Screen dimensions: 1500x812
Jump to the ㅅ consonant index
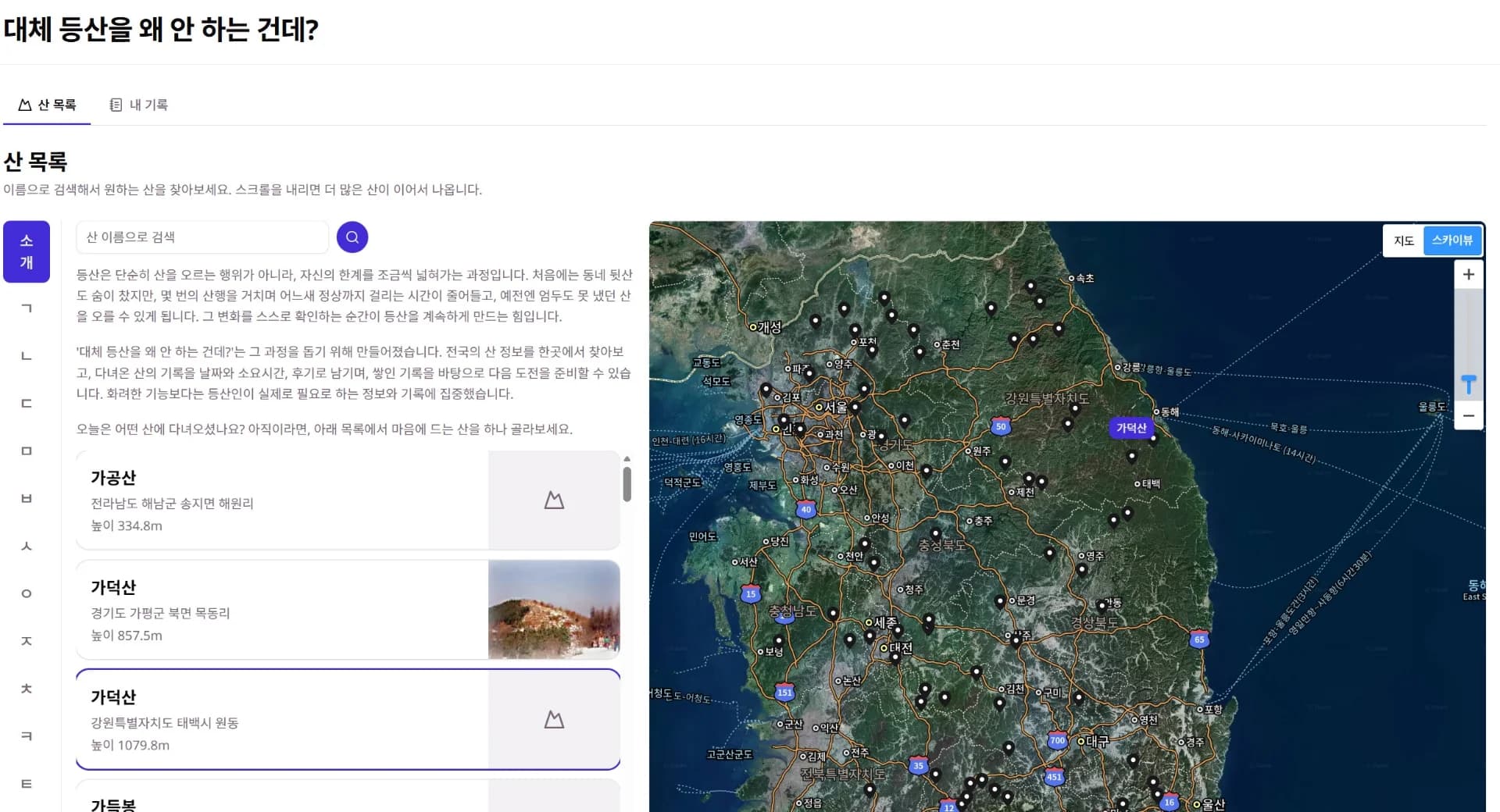27,547
